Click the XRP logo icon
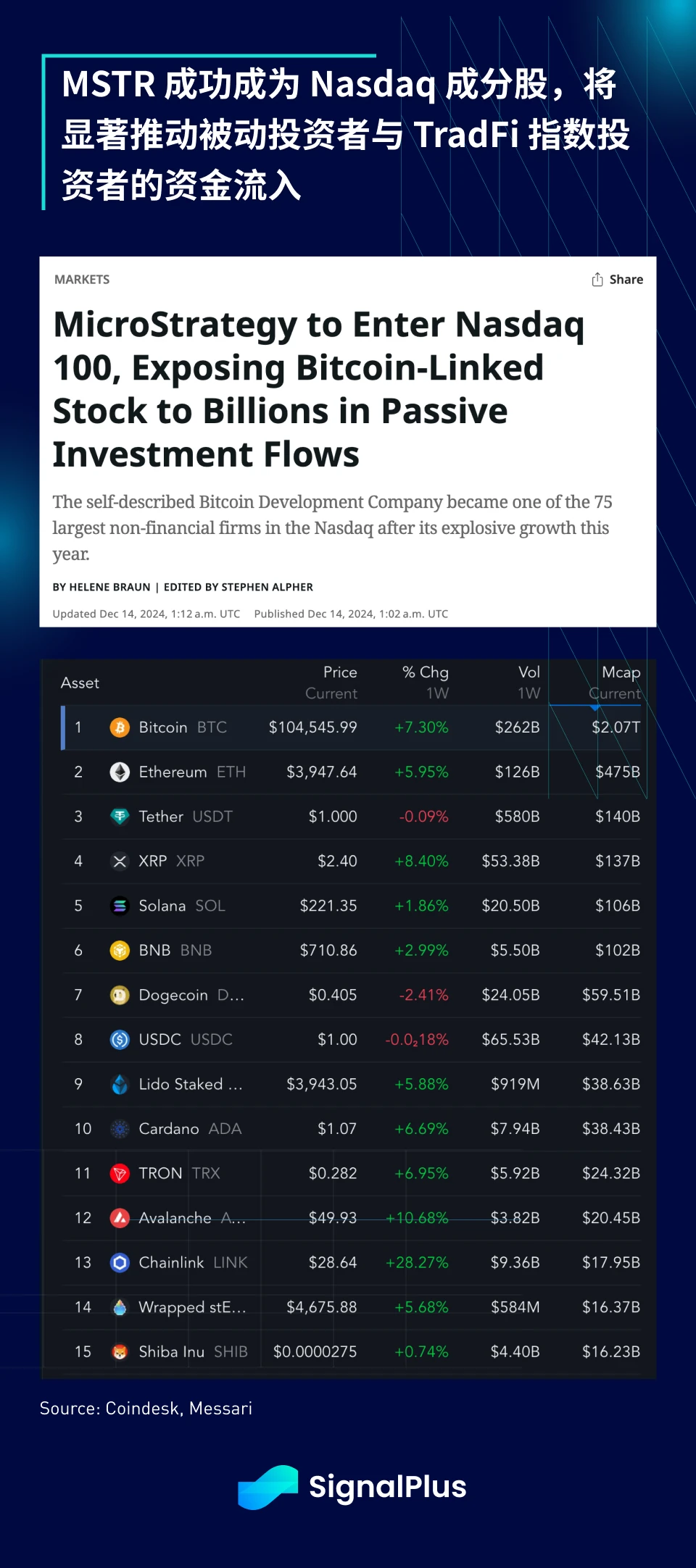Image resolution: width=696 pixels, height=1568 pixels. [x=120, y=862]
